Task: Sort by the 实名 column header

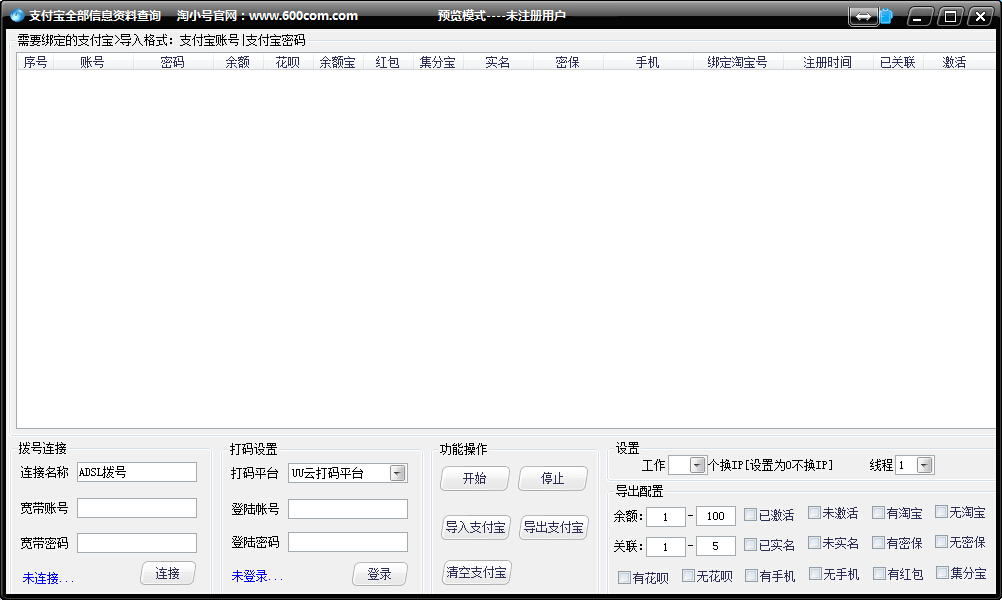Action: point(497,62)
